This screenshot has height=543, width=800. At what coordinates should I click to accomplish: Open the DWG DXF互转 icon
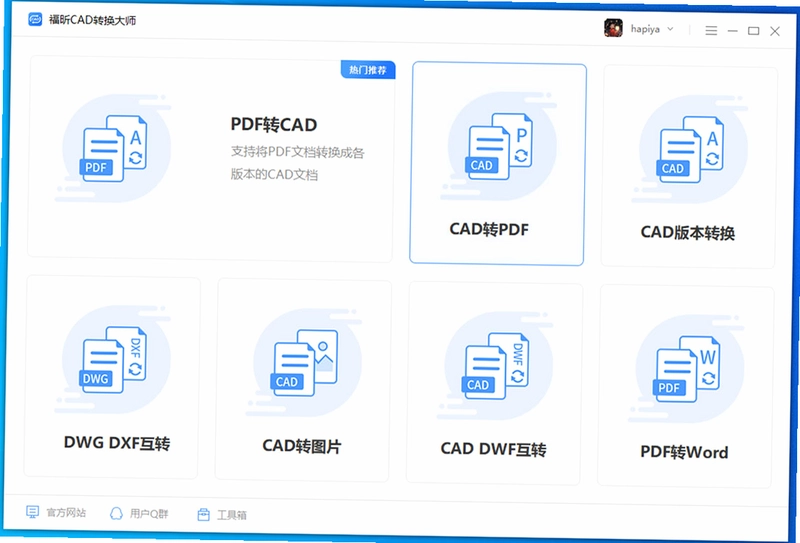coord(113,360)
